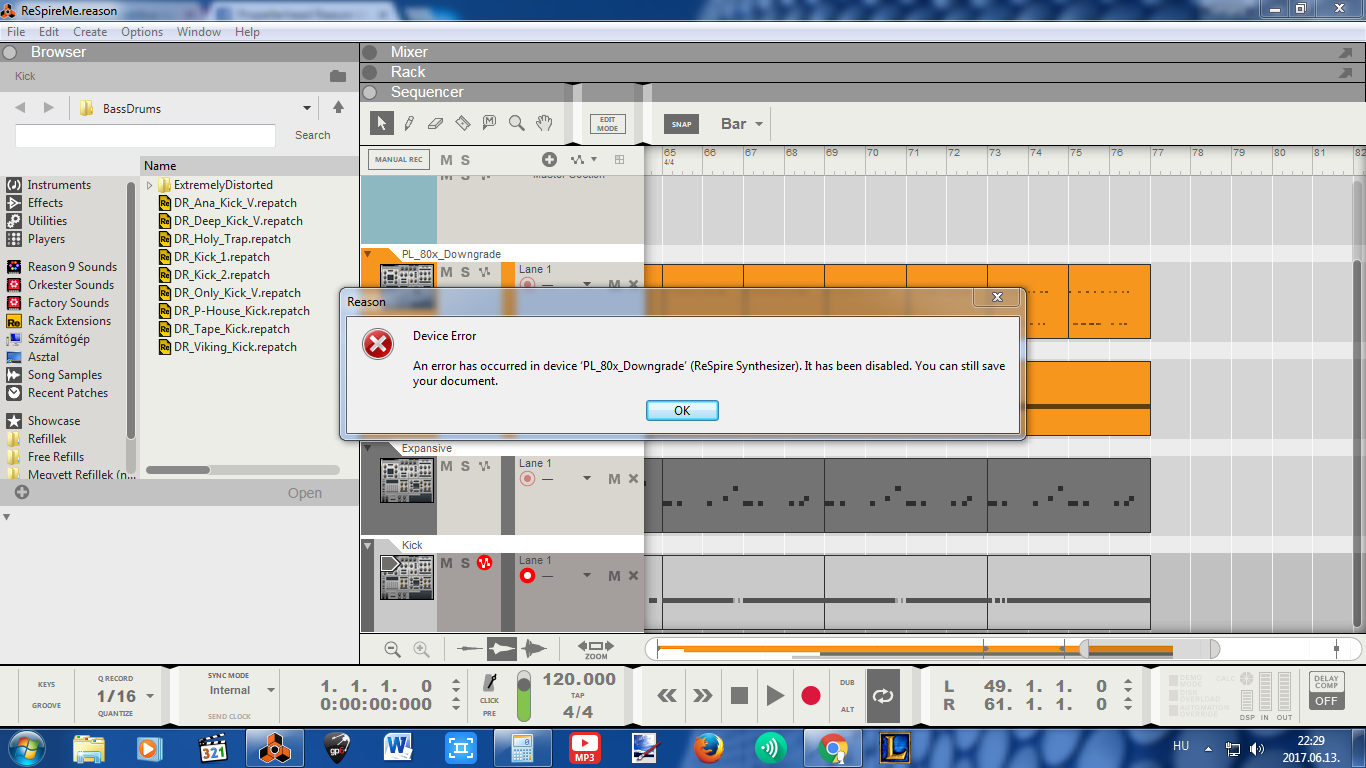Mute Lane 1 of the Kick track
This screenshot has height=768, width=1366.
click(x=614, y=576)
